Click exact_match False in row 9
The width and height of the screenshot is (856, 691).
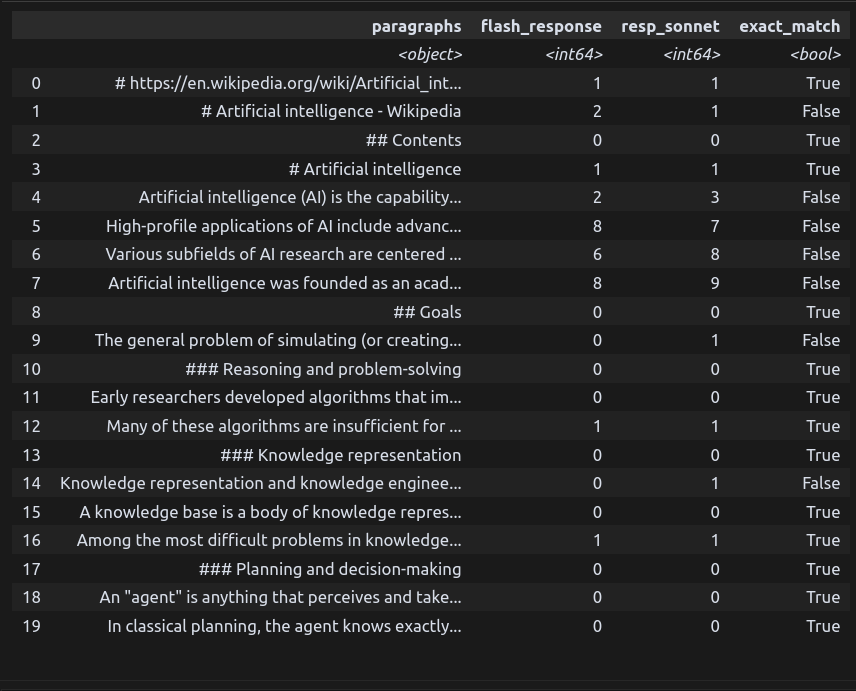[x=821, y=341]
